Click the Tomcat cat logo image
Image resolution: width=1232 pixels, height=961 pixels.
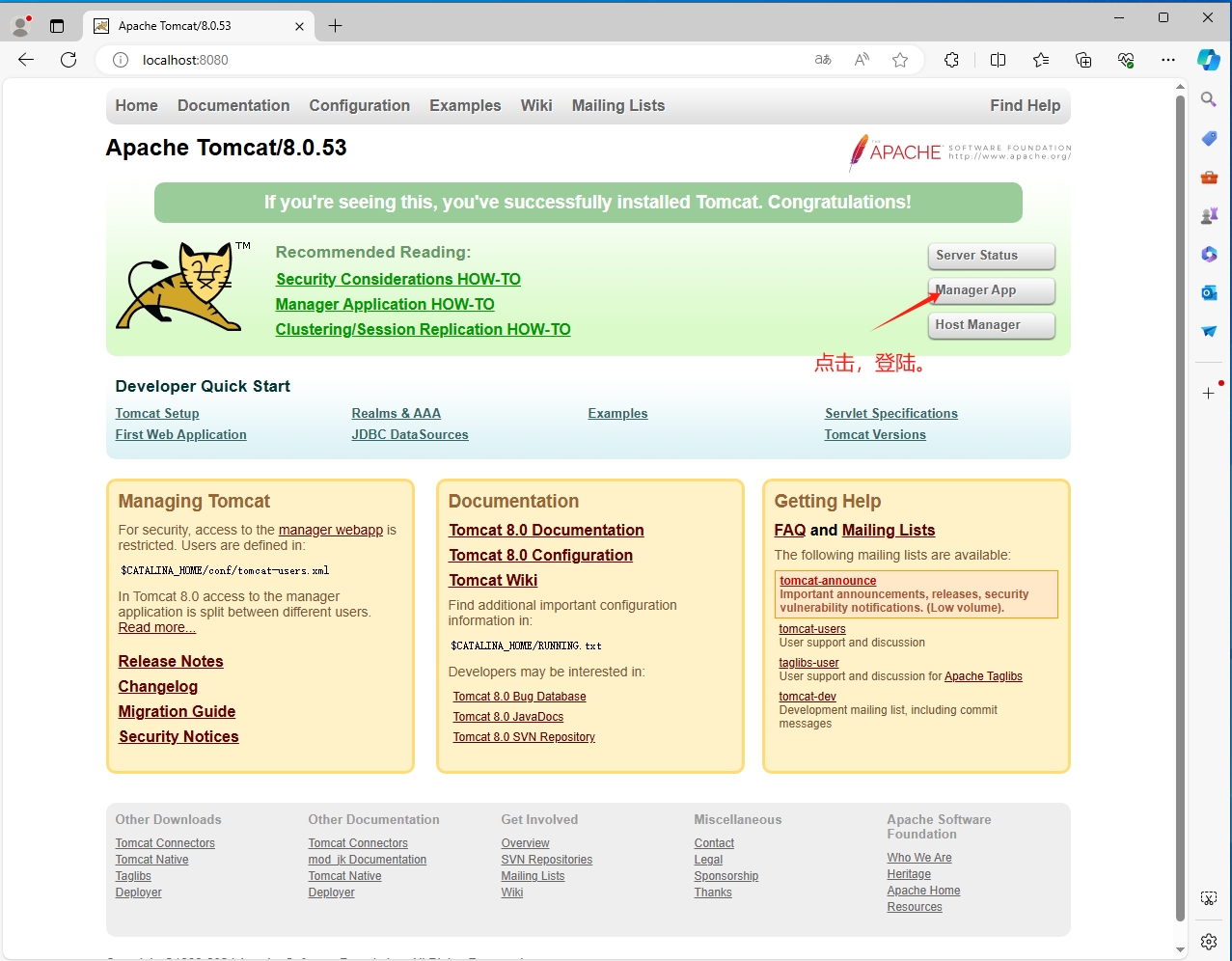[x=182, y=286]
